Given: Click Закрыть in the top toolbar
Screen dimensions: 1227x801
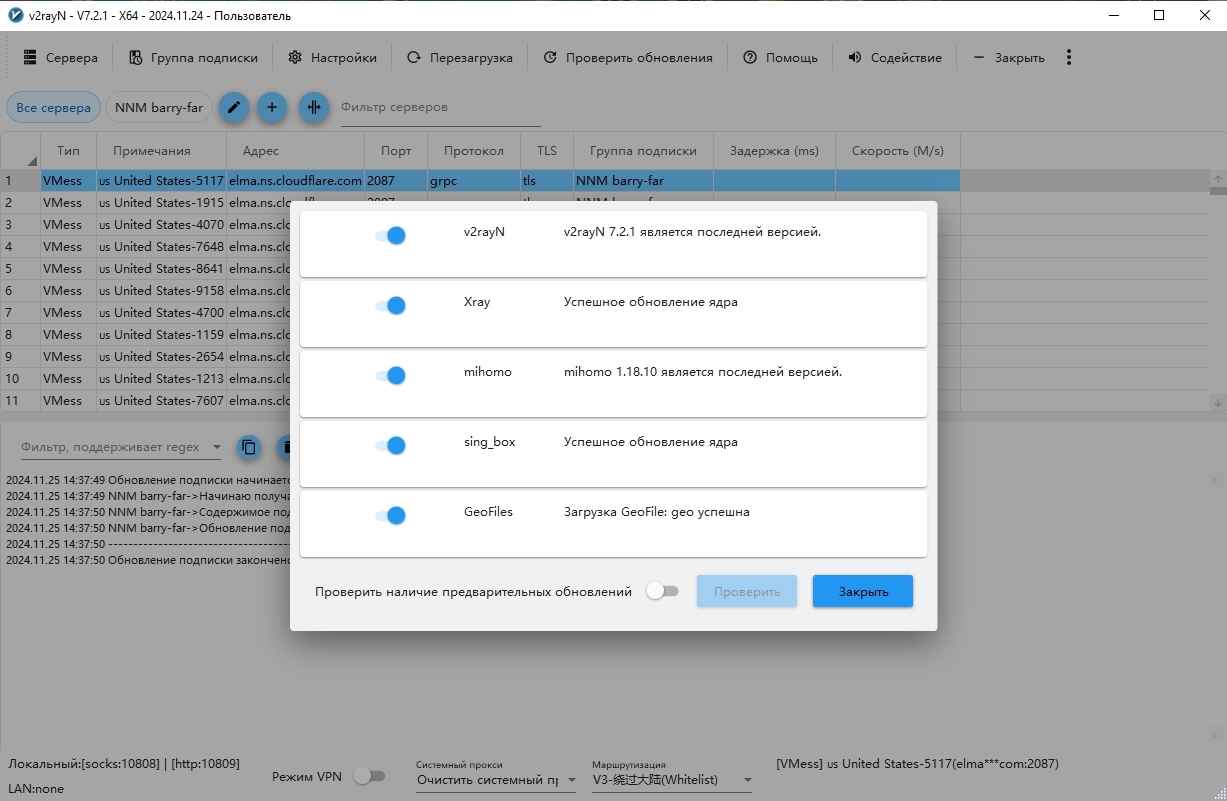Looking at the screenshot, I should pos(1008,58).
